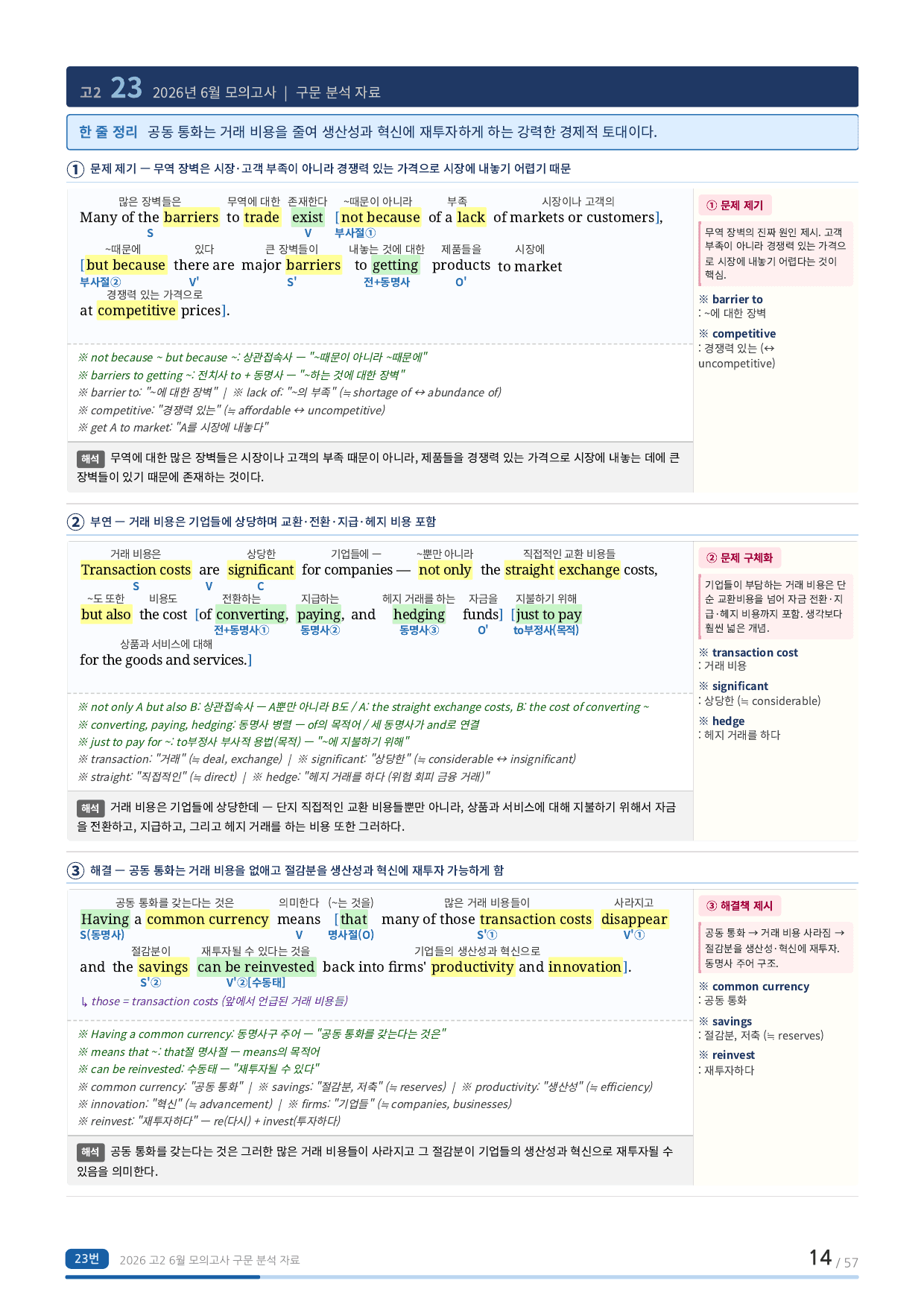924x1307 pixels.
Task: Click the '해석' badge in the section 1 translation
Action: [x=90, y=459]
